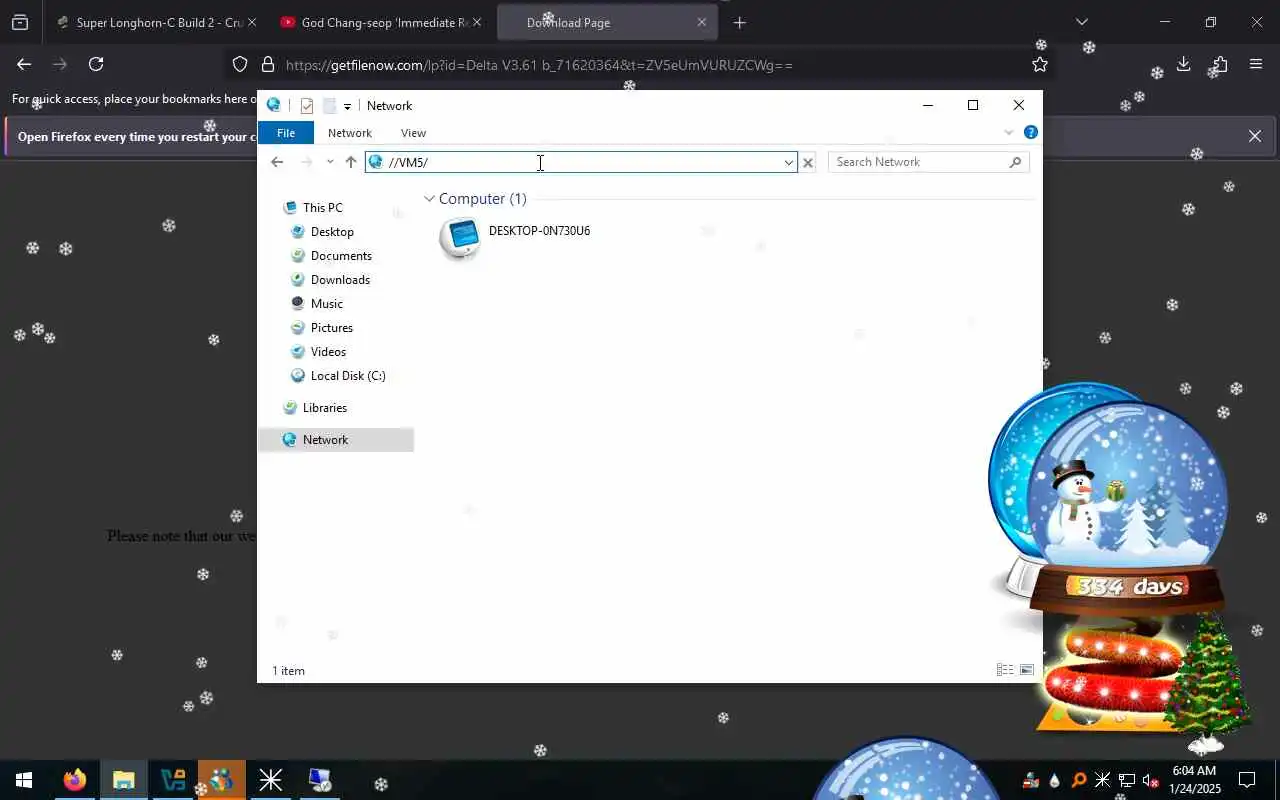Click the tray volume muted icon
Screen dimensions: 1280x800
pyautogui.click(x=1151, y=780)
